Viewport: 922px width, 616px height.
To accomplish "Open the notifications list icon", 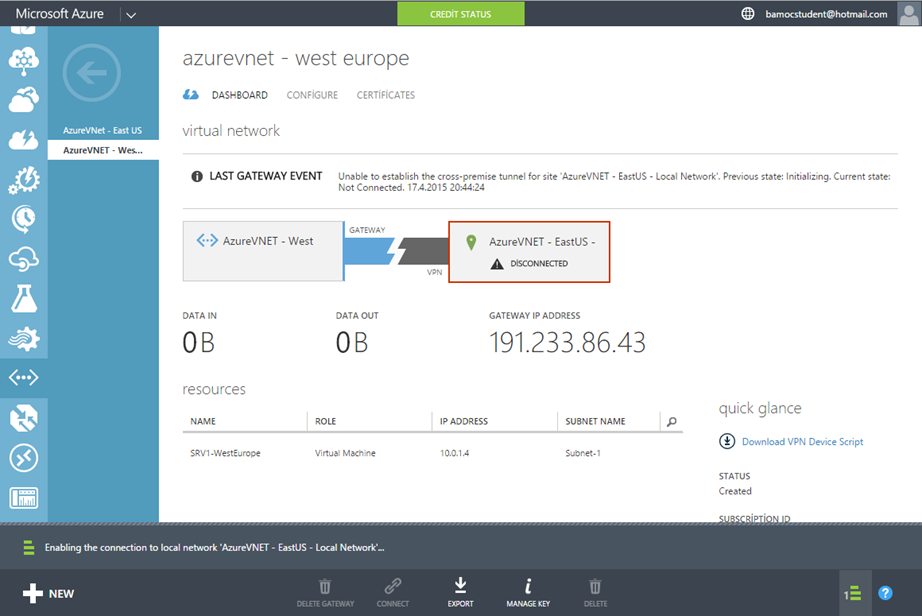I will pyautogui.click(x=853, y=594).
